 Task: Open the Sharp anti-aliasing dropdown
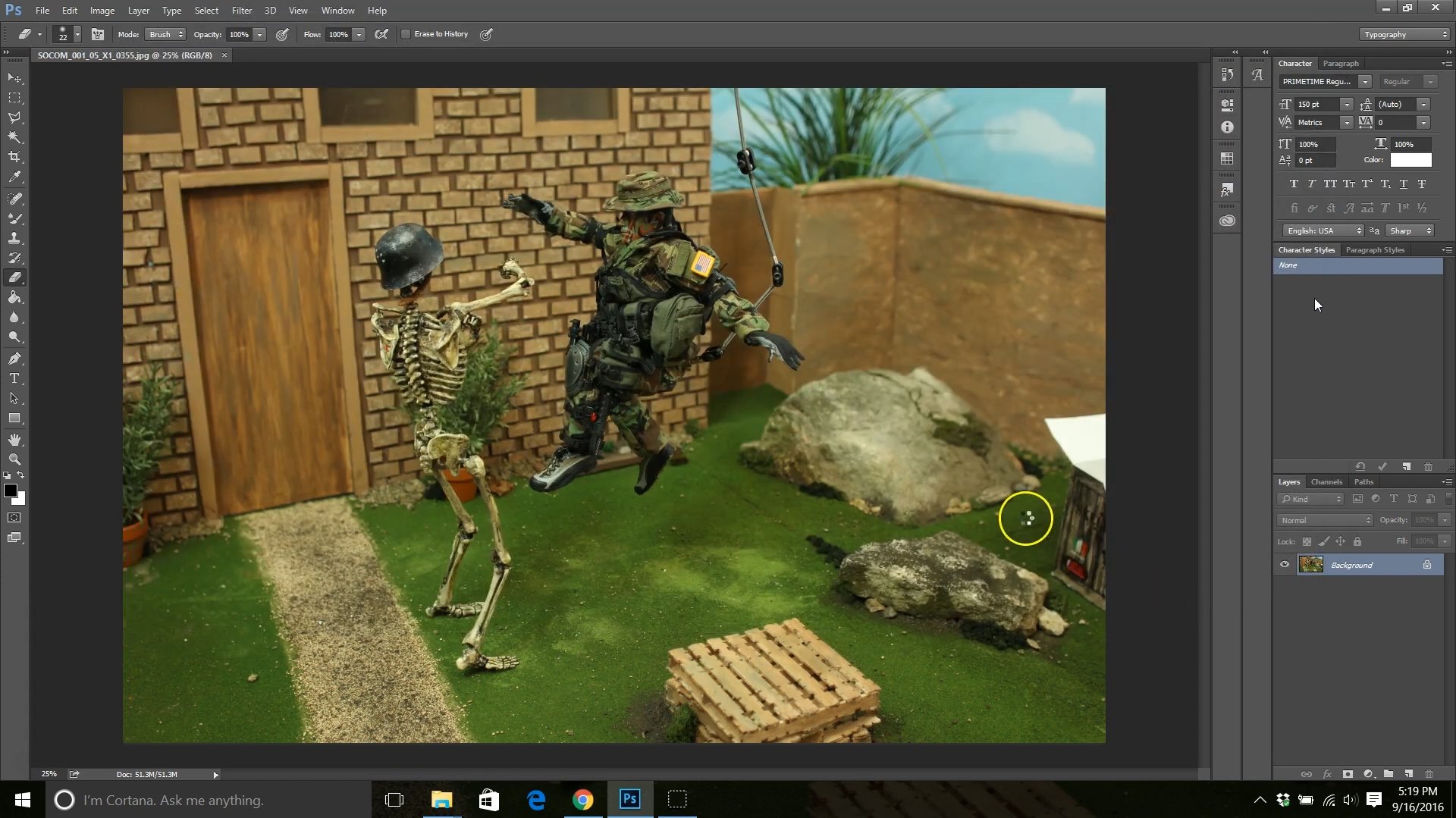click(x=1410, y=230)
